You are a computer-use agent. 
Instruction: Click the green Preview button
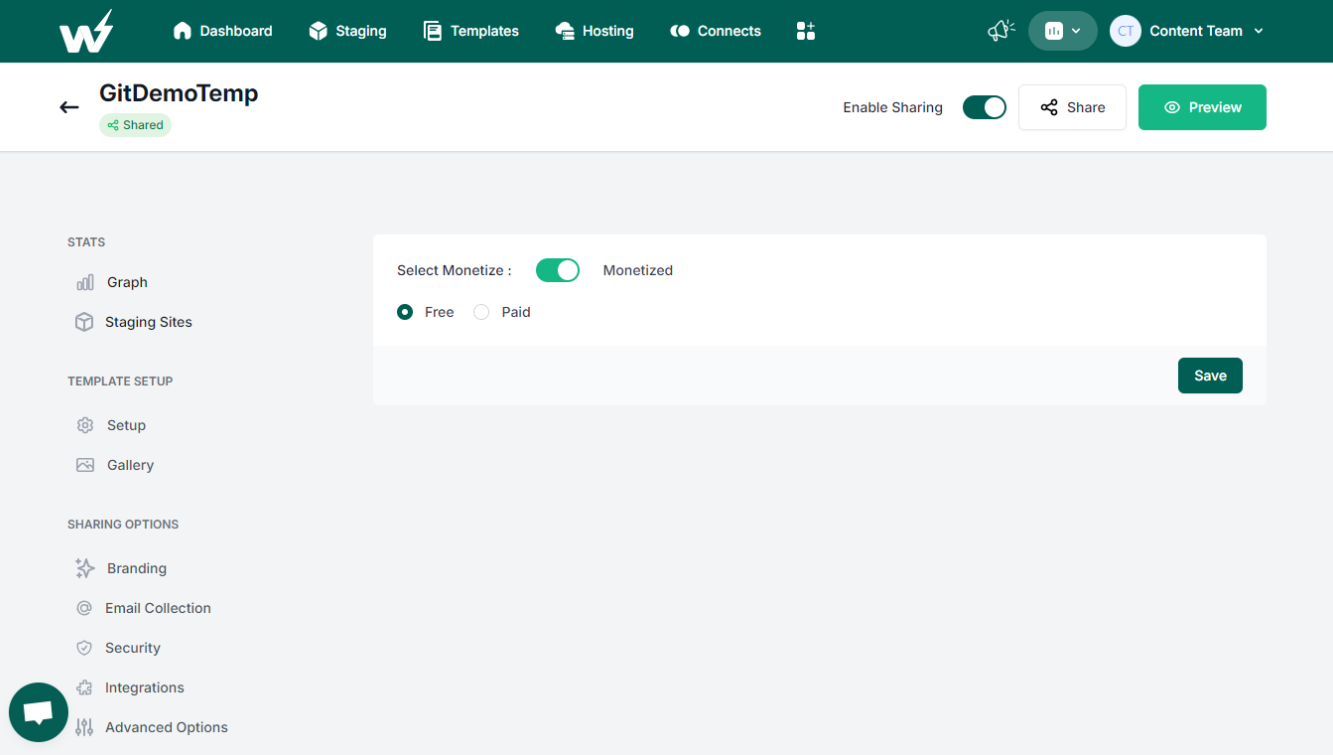pyautogui.click(x=1202, y=107)
